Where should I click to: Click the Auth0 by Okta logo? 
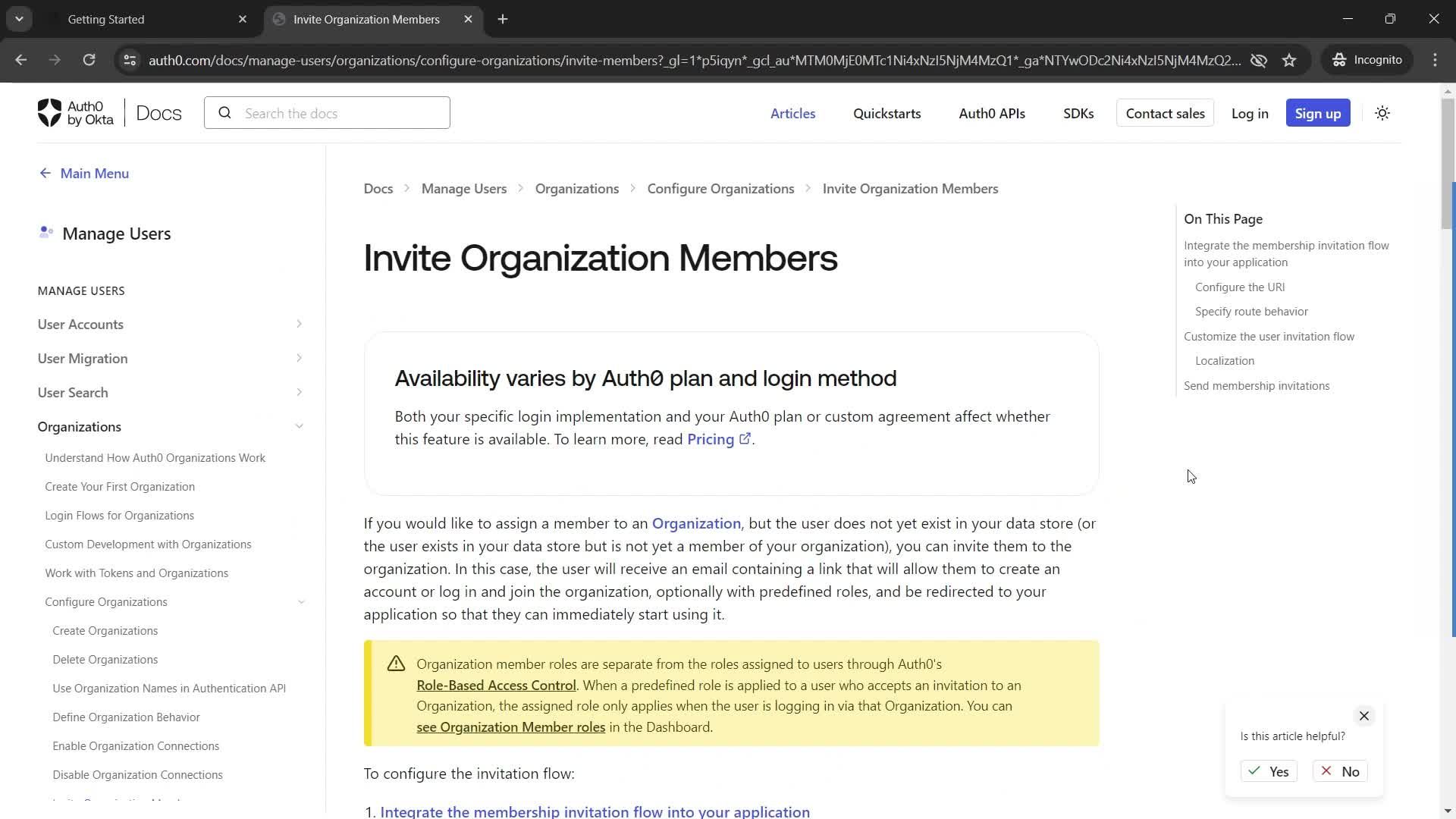click(x=76, y=113)
